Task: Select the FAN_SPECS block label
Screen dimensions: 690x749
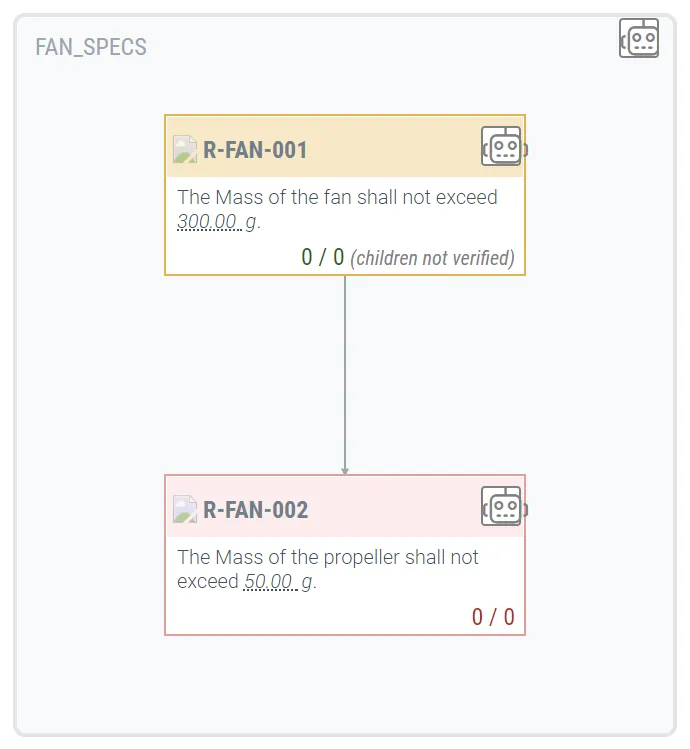Action: pos(91,47)
